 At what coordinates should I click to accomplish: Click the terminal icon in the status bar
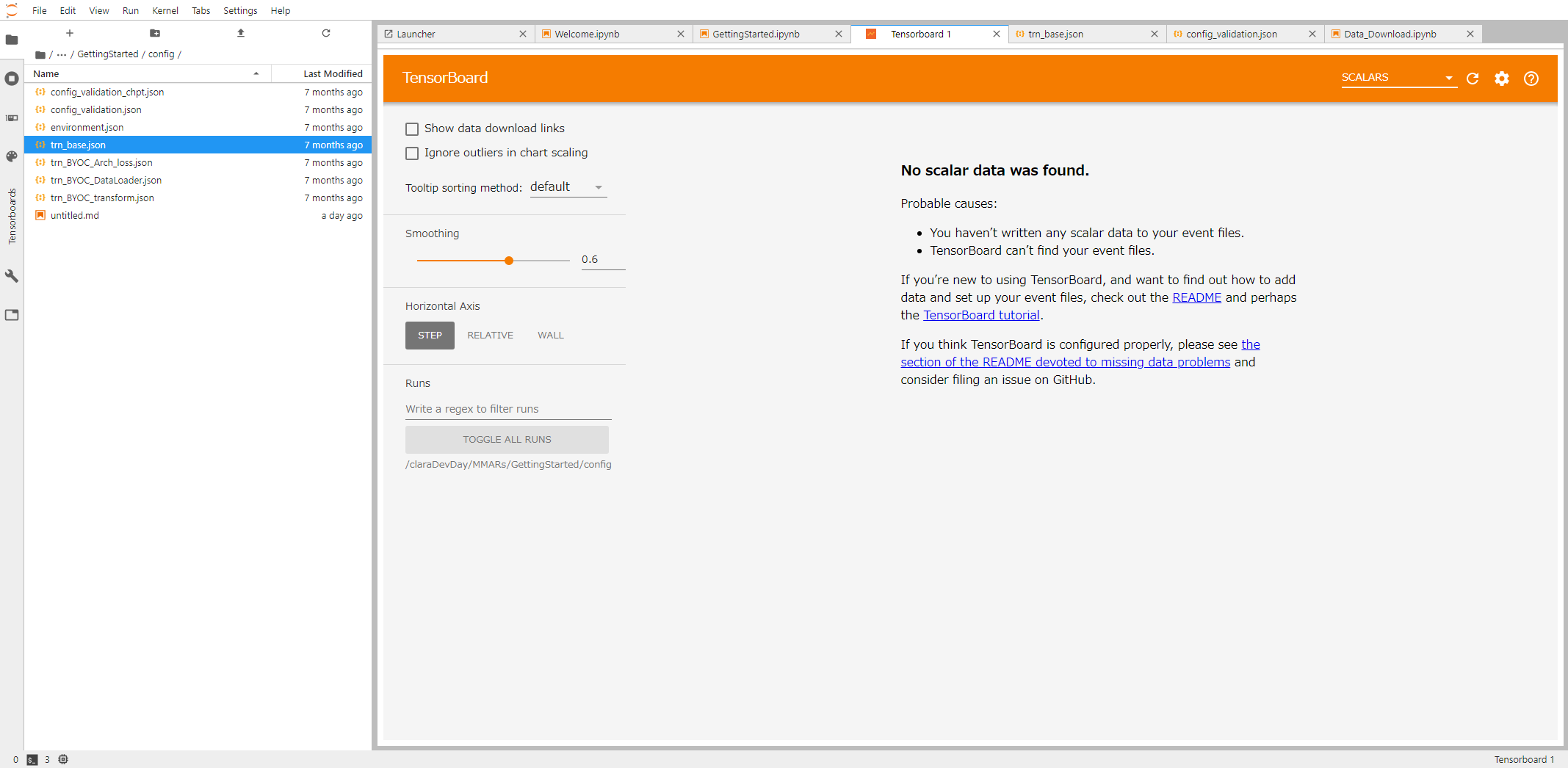pos(32,760)
